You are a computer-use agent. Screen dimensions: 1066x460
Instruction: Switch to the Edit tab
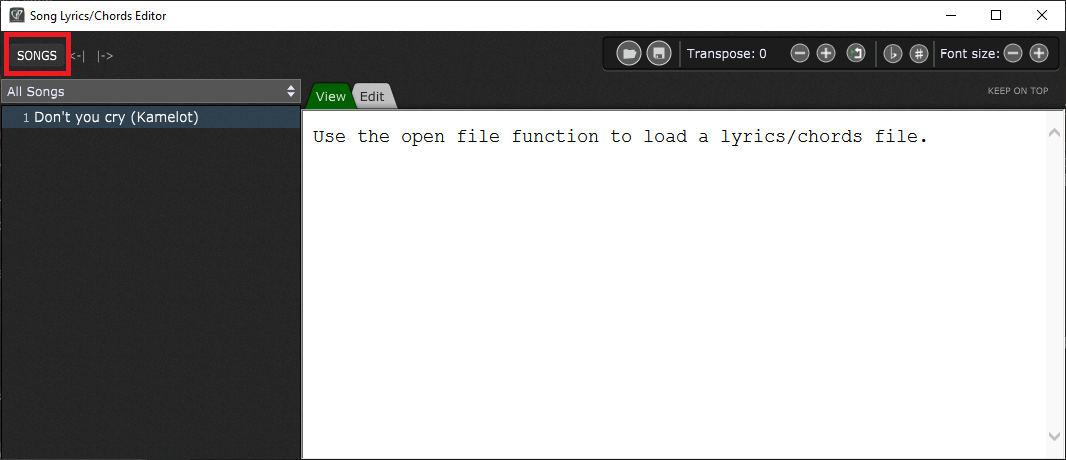(x=373, y=96)
